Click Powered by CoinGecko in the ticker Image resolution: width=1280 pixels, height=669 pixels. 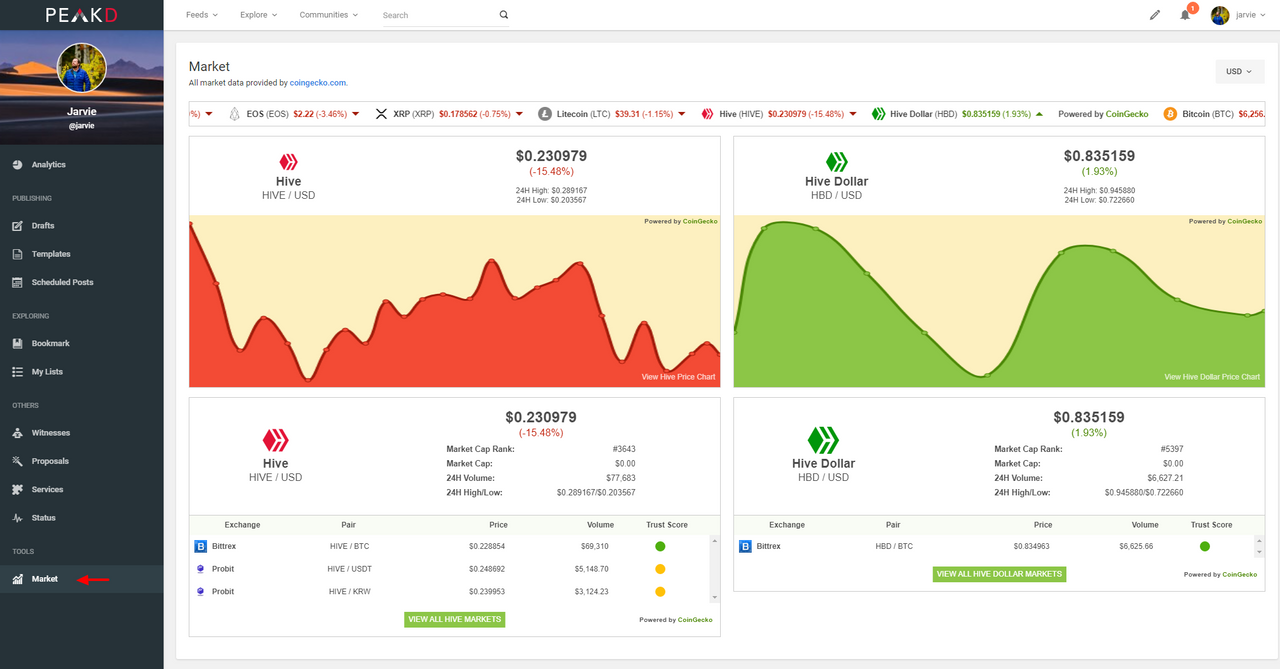(1103, 114)
